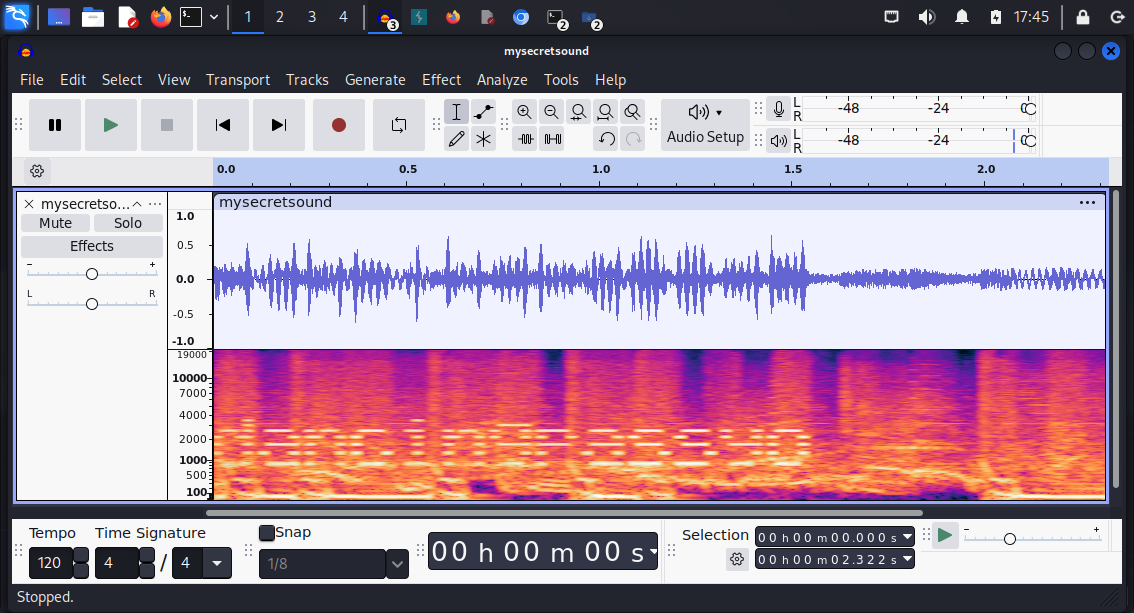Expand the time signature denominator dropdown

click(217, 564)
